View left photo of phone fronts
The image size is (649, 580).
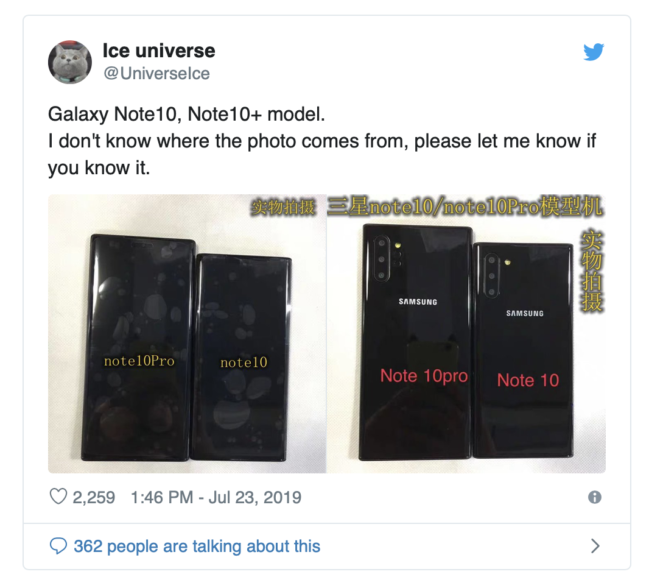coord(187,334)
